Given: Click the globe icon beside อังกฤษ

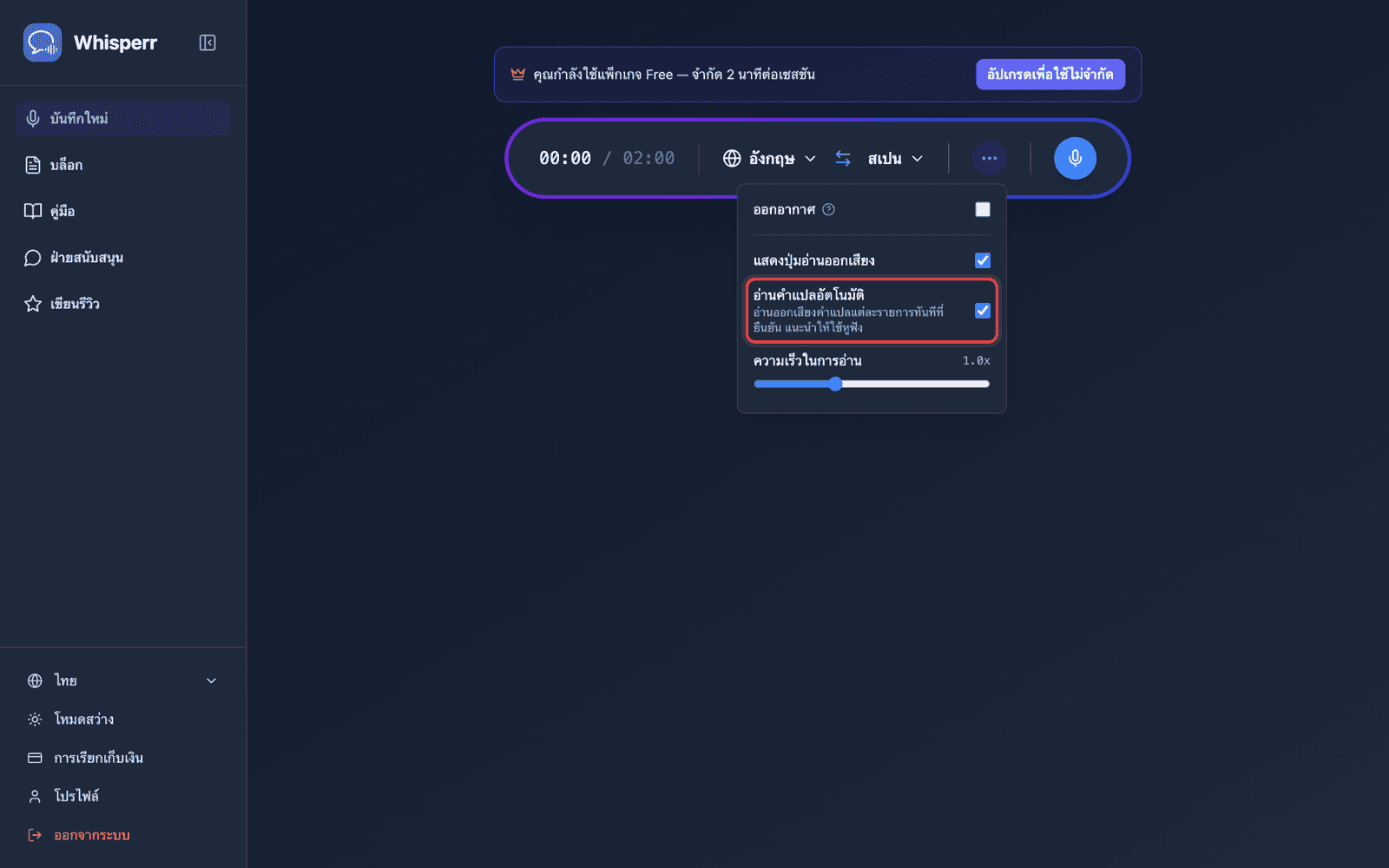Looking at the screenshot, I should (x=732, y=158).
